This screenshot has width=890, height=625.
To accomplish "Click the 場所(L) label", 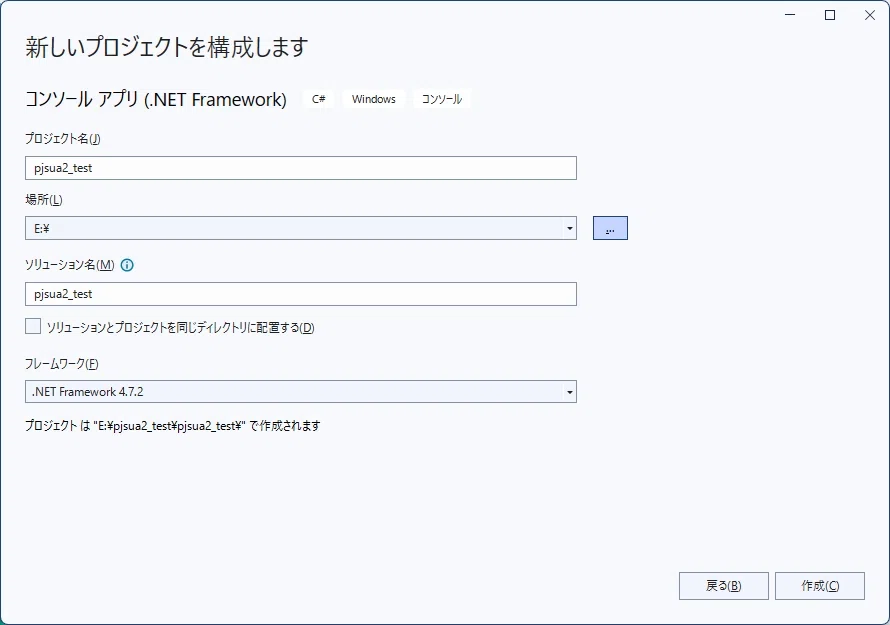I will pos(44,199).
